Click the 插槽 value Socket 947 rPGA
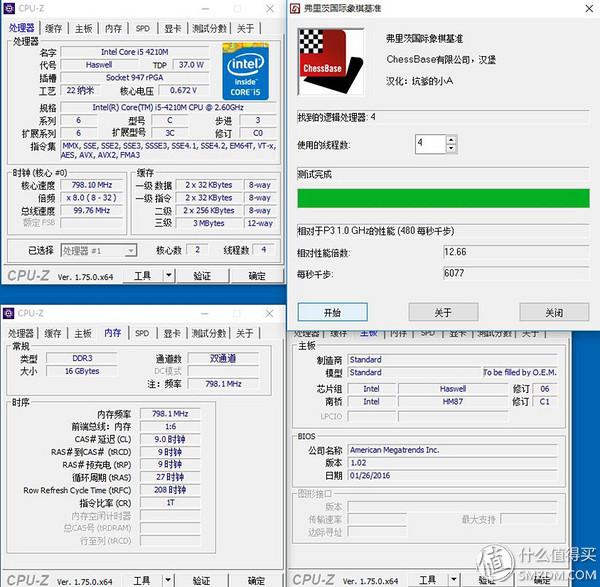This screenshot has height=587, width=600. [x=135, y=78]
